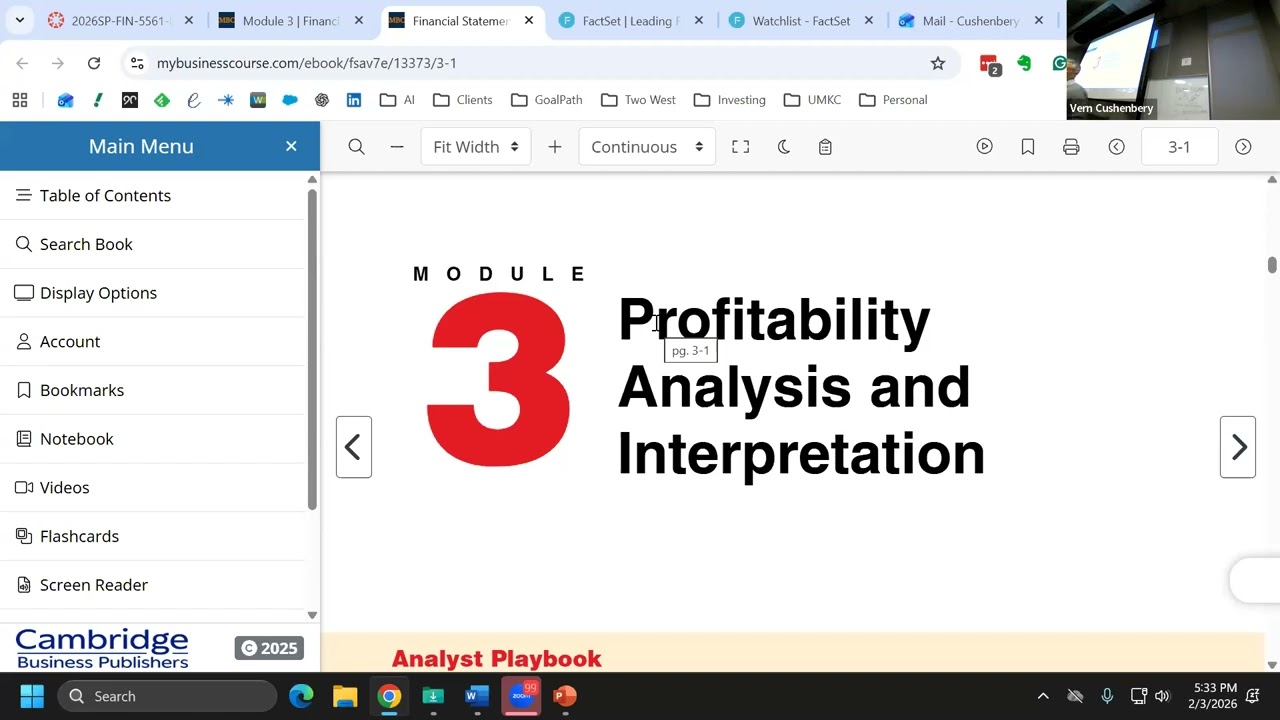Image resolution: width=1280 pixels, height=720 pixels.
Task: Open Zoom from the taskbar
Action: (521, 696)
